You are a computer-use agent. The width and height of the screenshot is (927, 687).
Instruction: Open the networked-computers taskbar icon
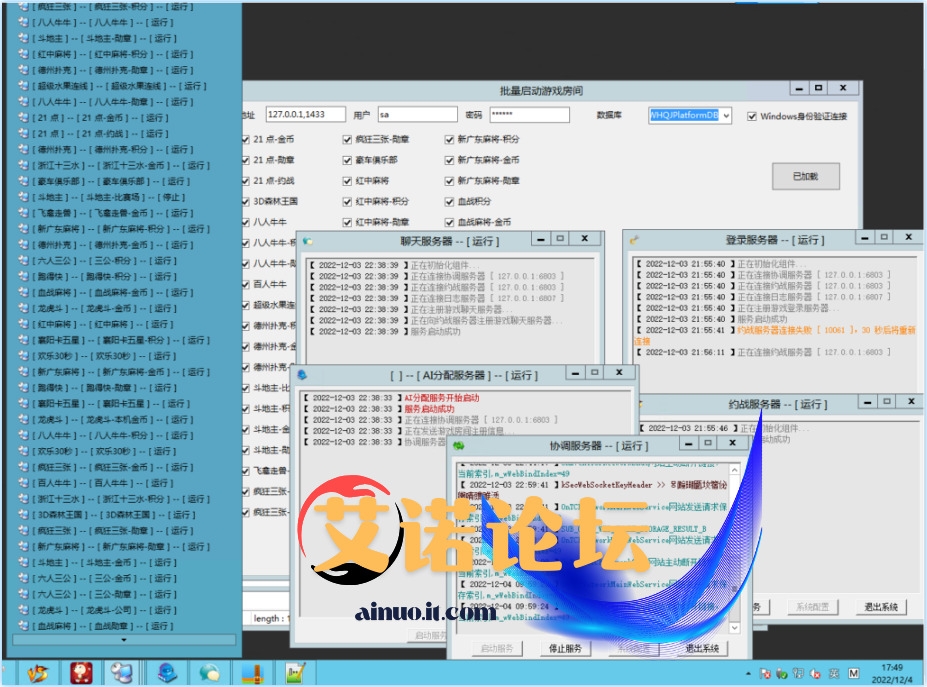[x=122, y=673]
